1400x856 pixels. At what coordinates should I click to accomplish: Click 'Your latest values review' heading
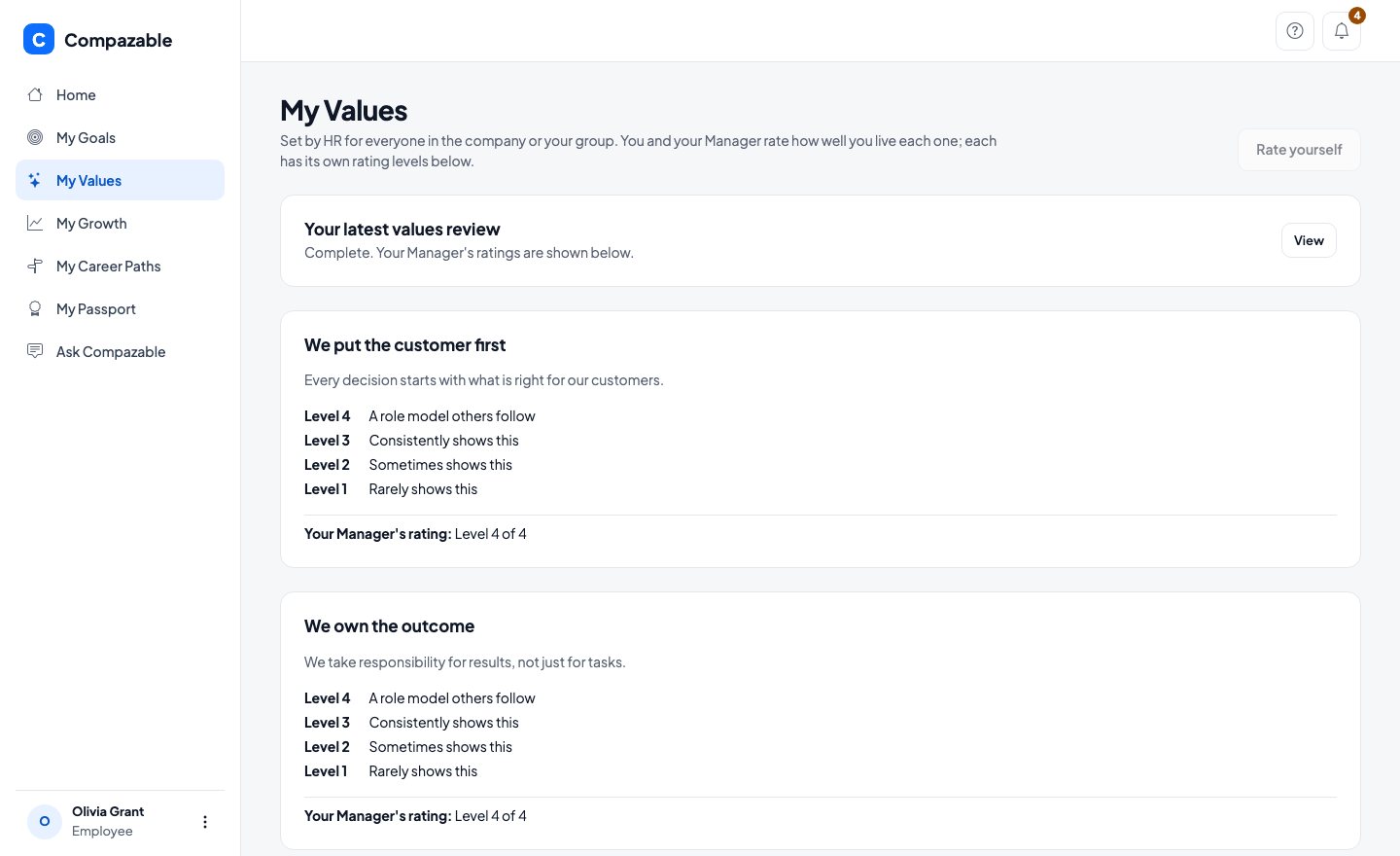click(x=402, y=230)
